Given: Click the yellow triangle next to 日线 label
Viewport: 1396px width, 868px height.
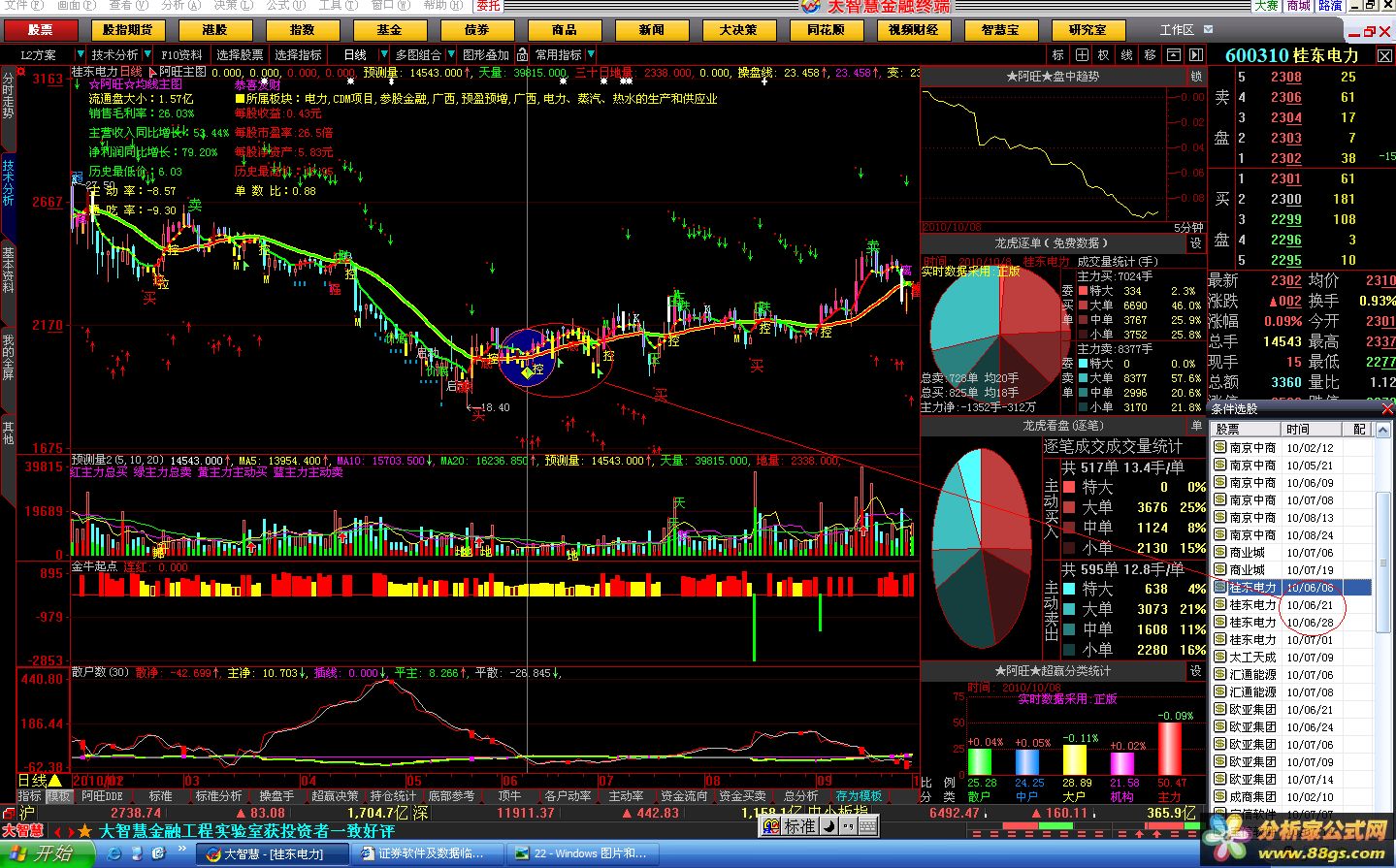Looking at the screenshot, I should coord(55,781).
